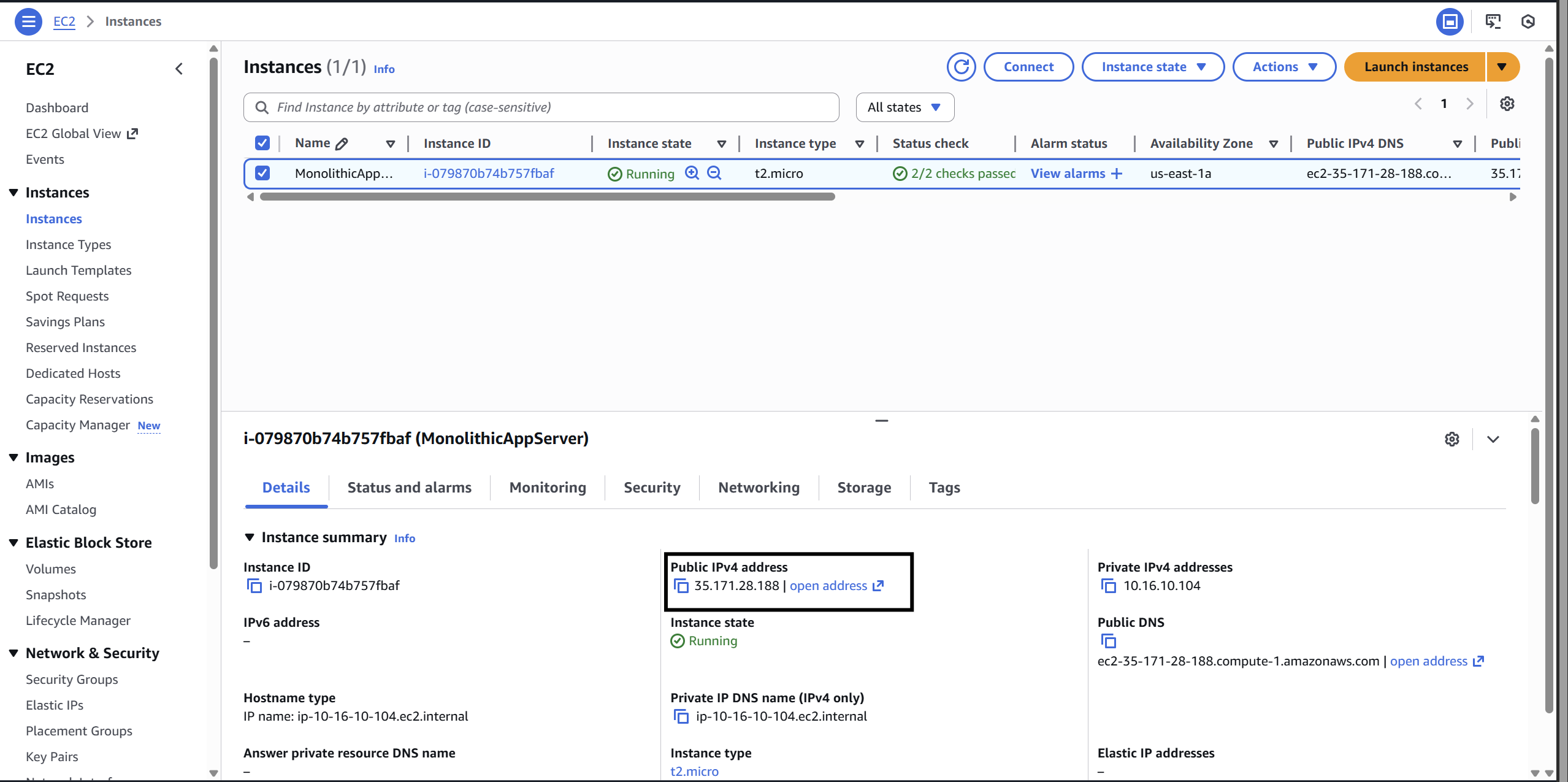
Task: Click the sidebar vertical scrollbar
Action: click(x=213, y=313)
